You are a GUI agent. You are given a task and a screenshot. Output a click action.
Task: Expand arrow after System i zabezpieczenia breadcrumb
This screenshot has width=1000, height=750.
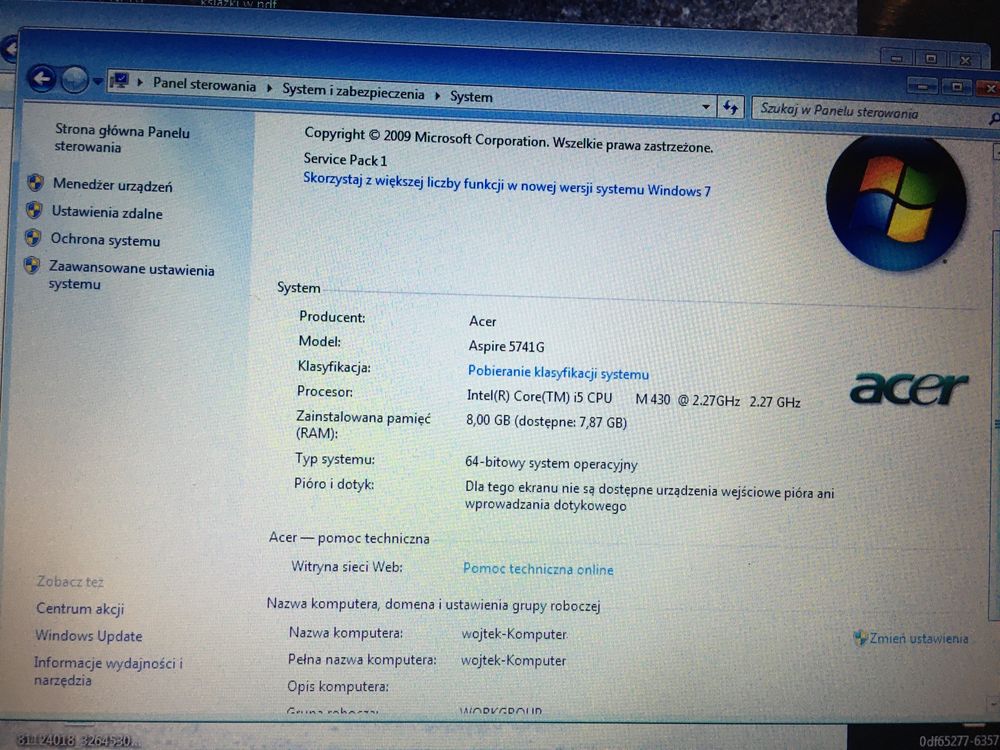(438, 96)
